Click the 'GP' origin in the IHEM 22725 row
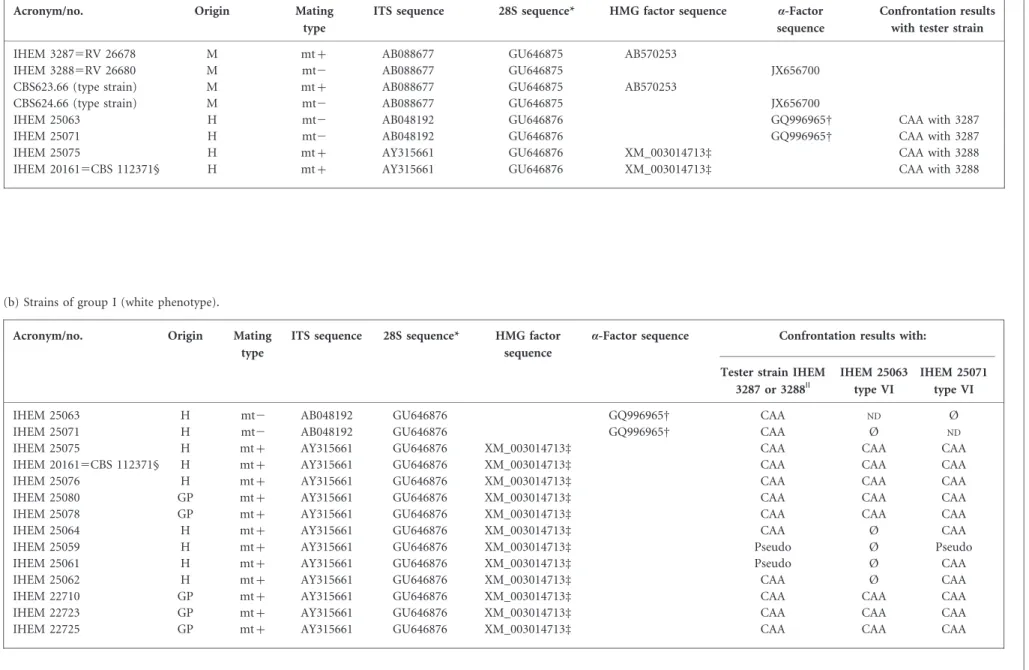Viewport: 1029px width, 670px height. [185, 629]
